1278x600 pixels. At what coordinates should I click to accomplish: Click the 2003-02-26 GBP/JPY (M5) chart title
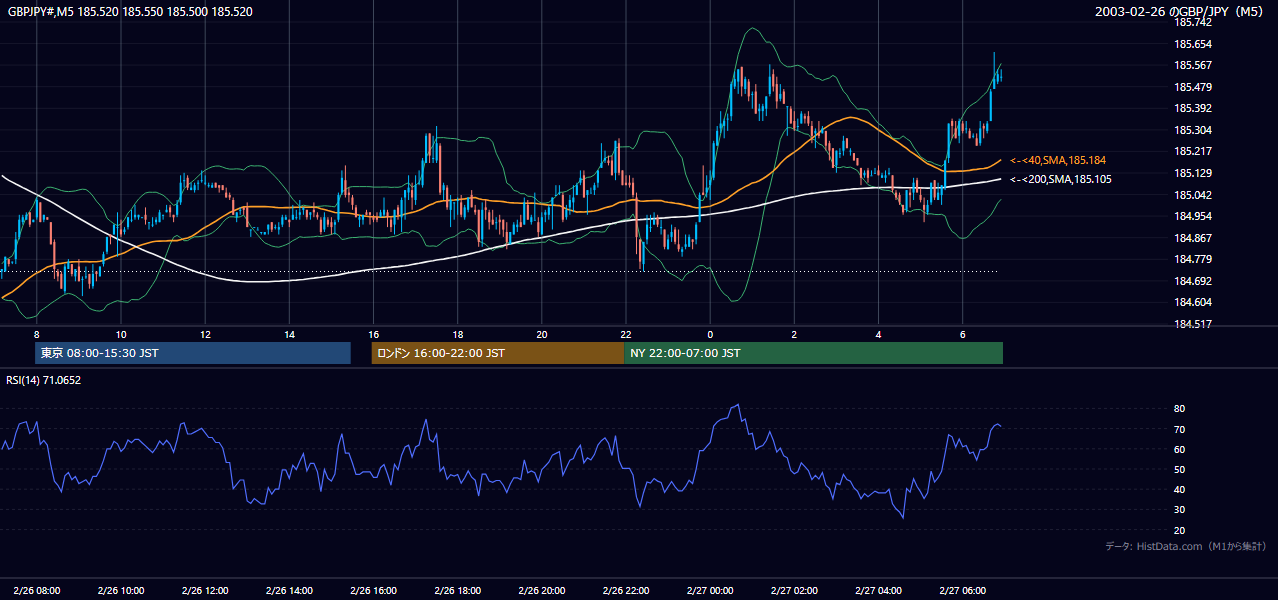(1181, 12)
